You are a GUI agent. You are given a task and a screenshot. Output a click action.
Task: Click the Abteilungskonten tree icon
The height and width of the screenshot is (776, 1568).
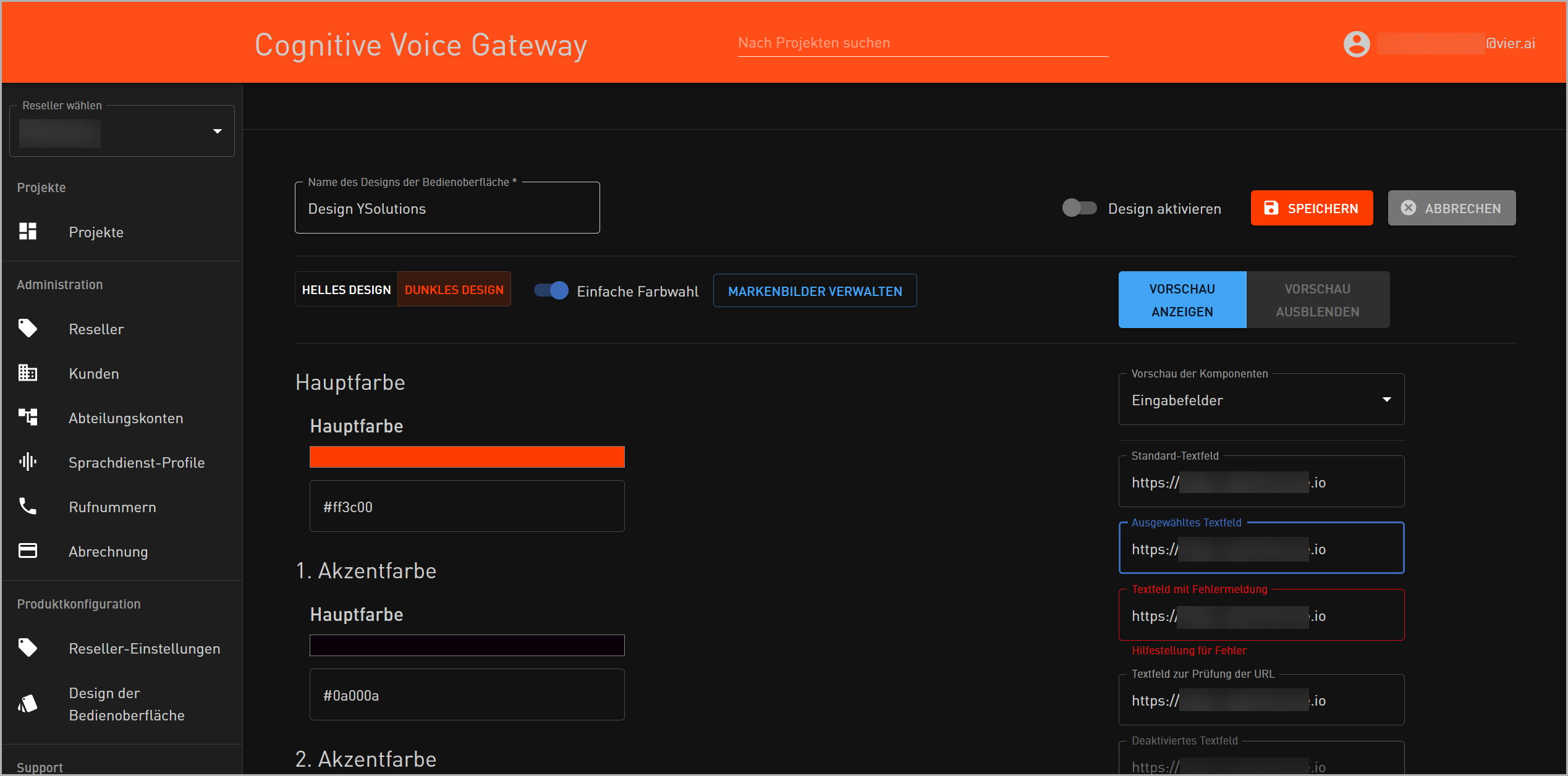(x=28, y=417)
